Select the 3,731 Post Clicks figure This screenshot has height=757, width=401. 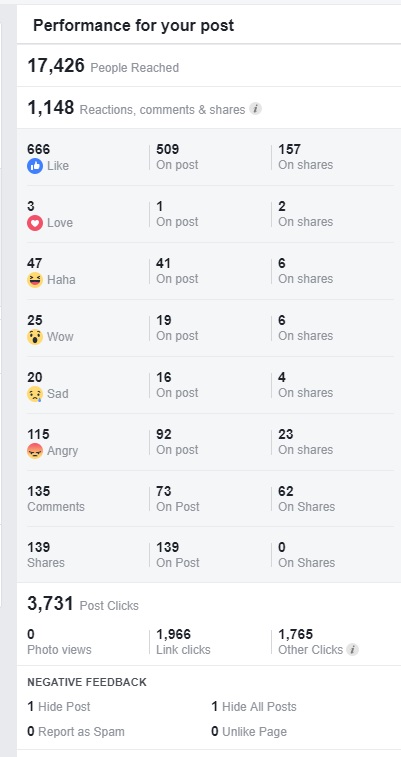(x=83, y=604)
